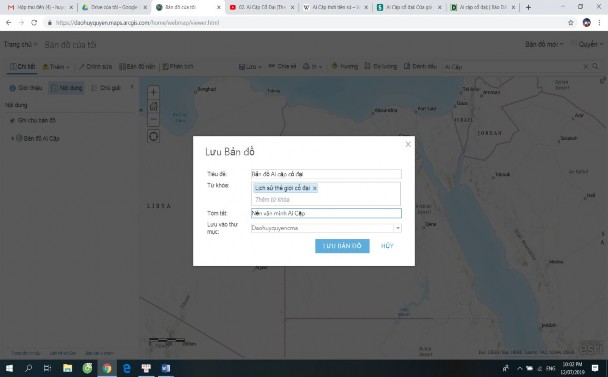Viewport: 608px width, 377px height.
Task: Remove the 'Lịch sử thế giới cổ đại' tag
Action: 314,188
